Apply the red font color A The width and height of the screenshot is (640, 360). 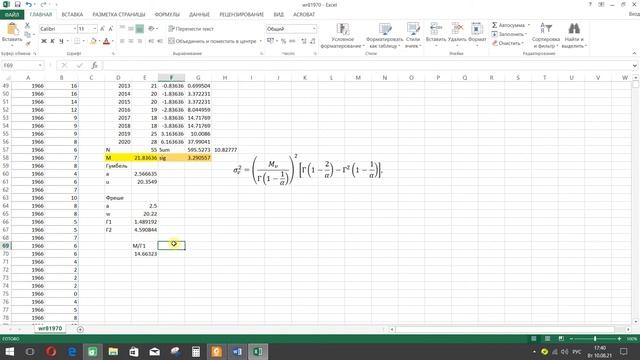pyautogui.click(x=106, y=41)
